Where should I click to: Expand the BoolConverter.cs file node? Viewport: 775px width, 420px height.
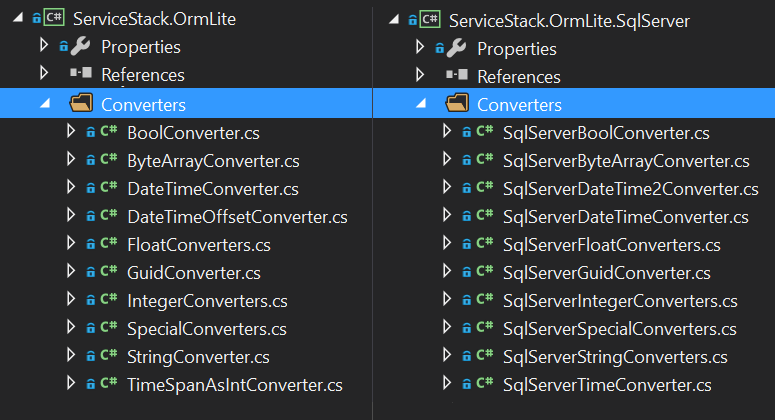pyautogui.click(x=71, y=131)
